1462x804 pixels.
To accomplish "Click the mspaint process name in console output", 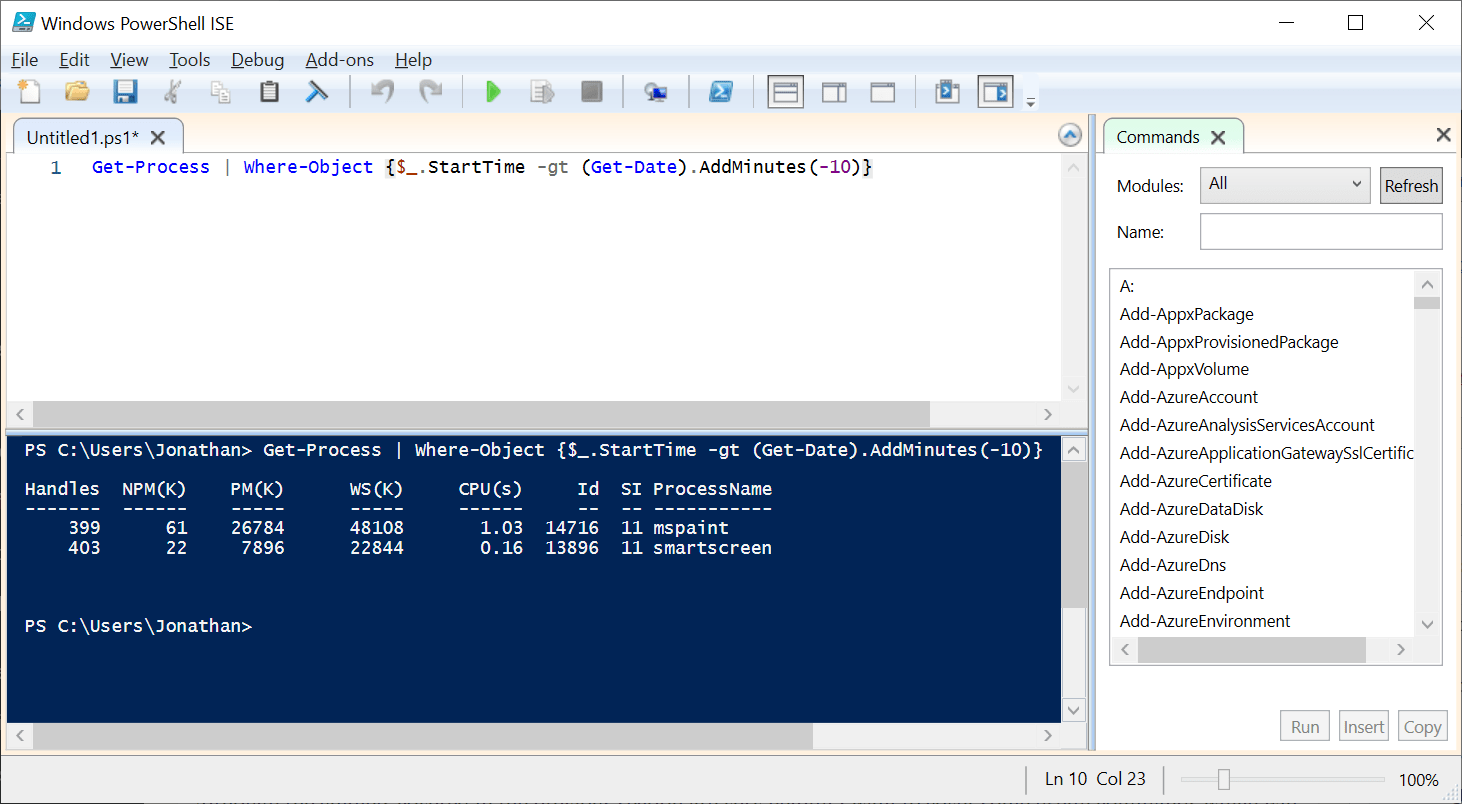I will point(691,527).
